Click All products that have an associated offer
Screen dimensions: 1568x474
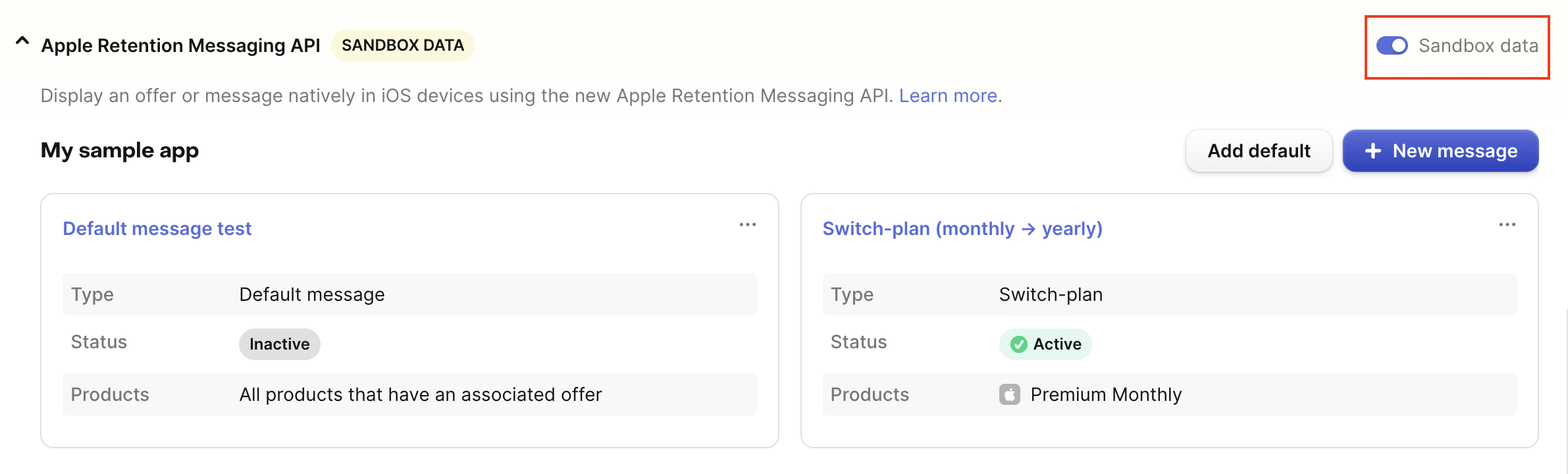(420, 395)
